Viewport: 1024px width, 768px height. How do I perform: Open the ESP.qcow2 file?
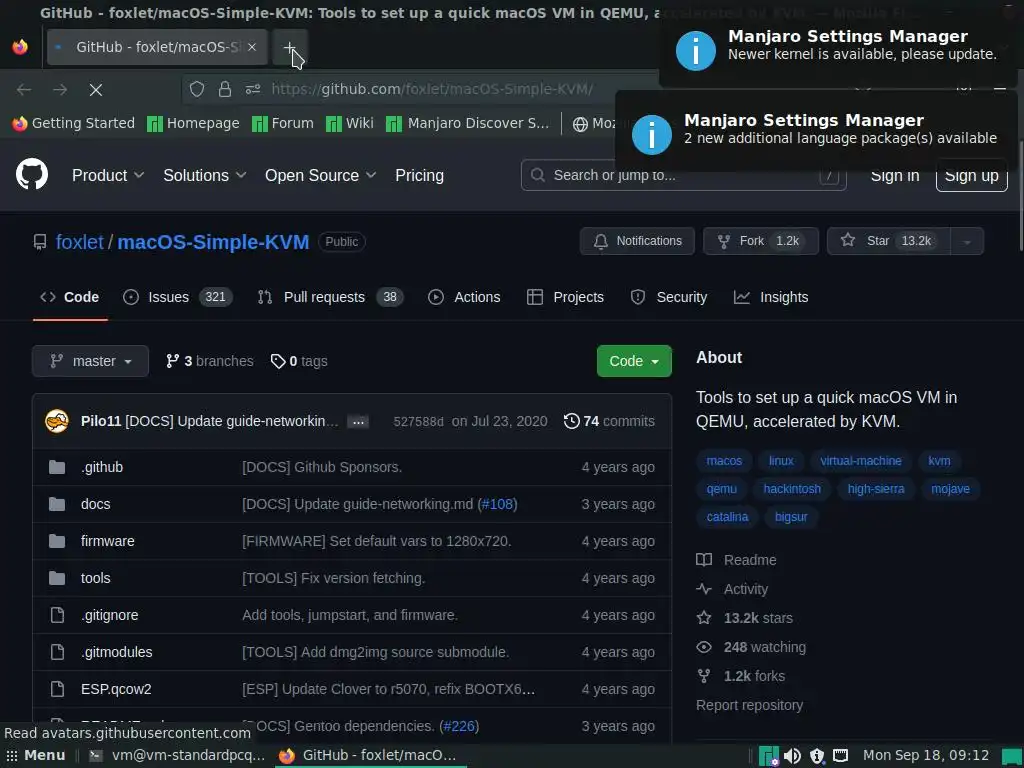click(x=116, y=689)
